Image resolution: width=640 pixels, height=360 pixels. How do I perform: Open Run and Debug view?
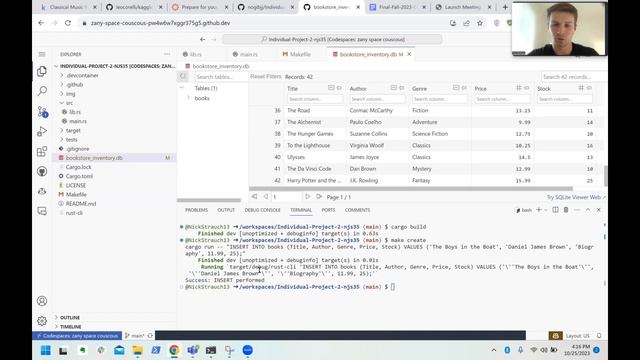[x=42, y=131]
